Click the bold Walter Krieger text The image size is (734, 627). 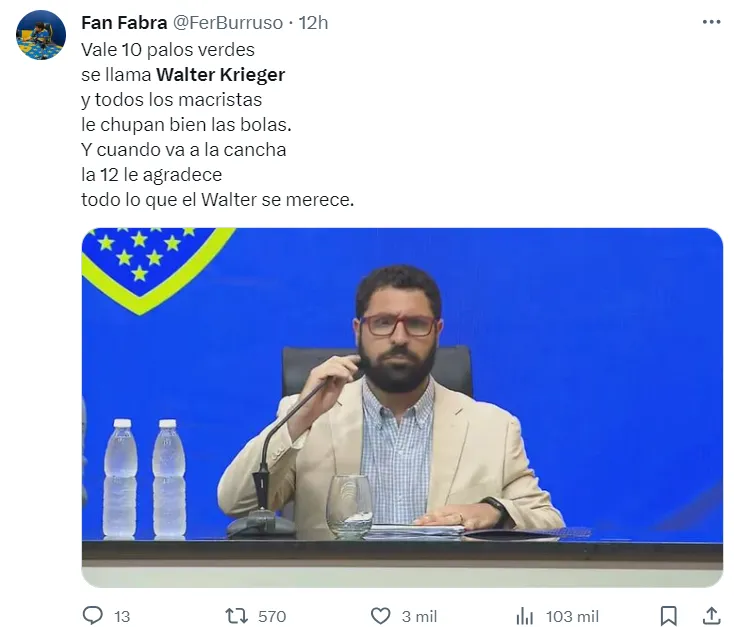221,74
